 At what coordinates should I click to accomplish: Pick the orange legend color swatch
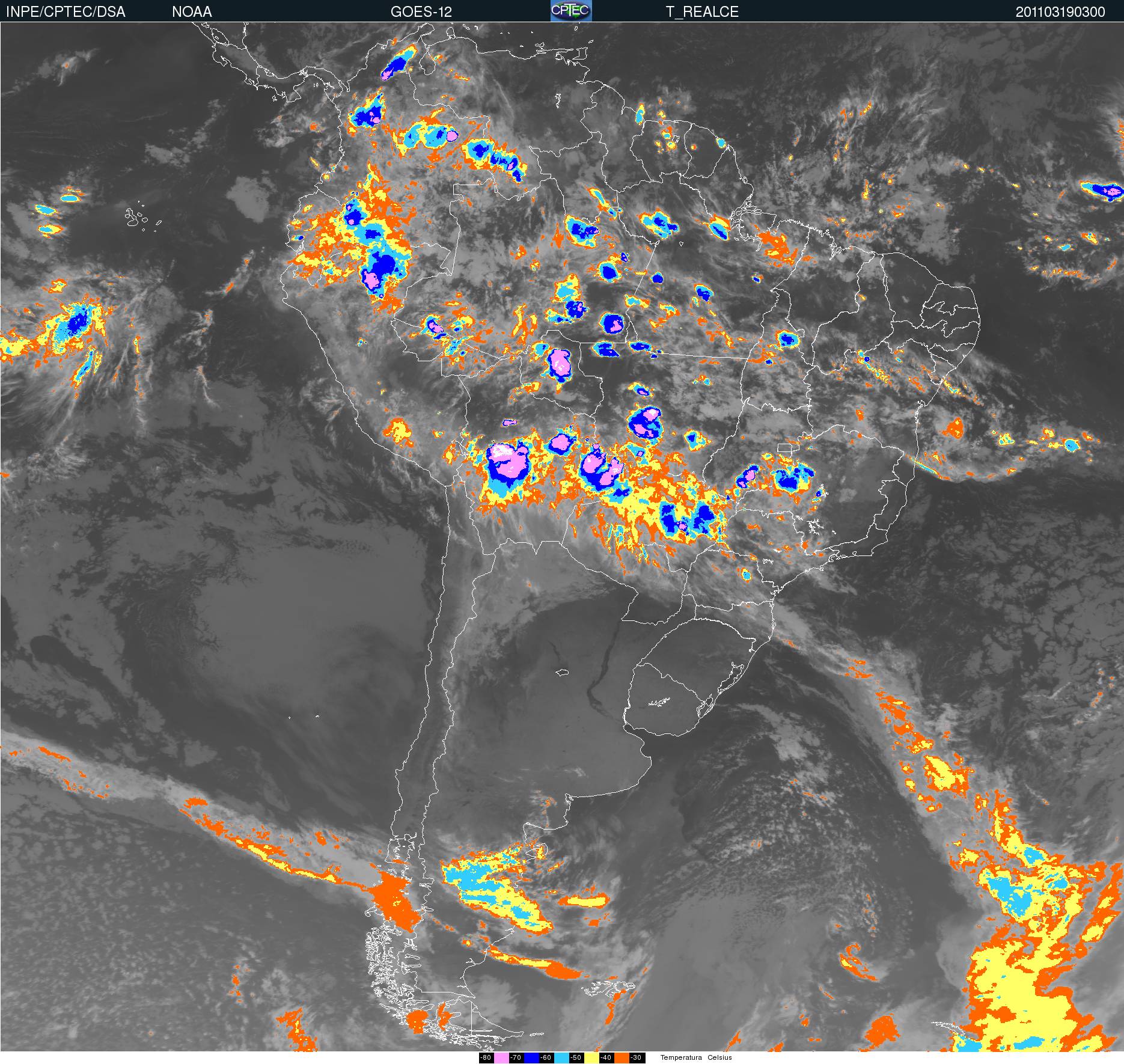(622, 1058)
